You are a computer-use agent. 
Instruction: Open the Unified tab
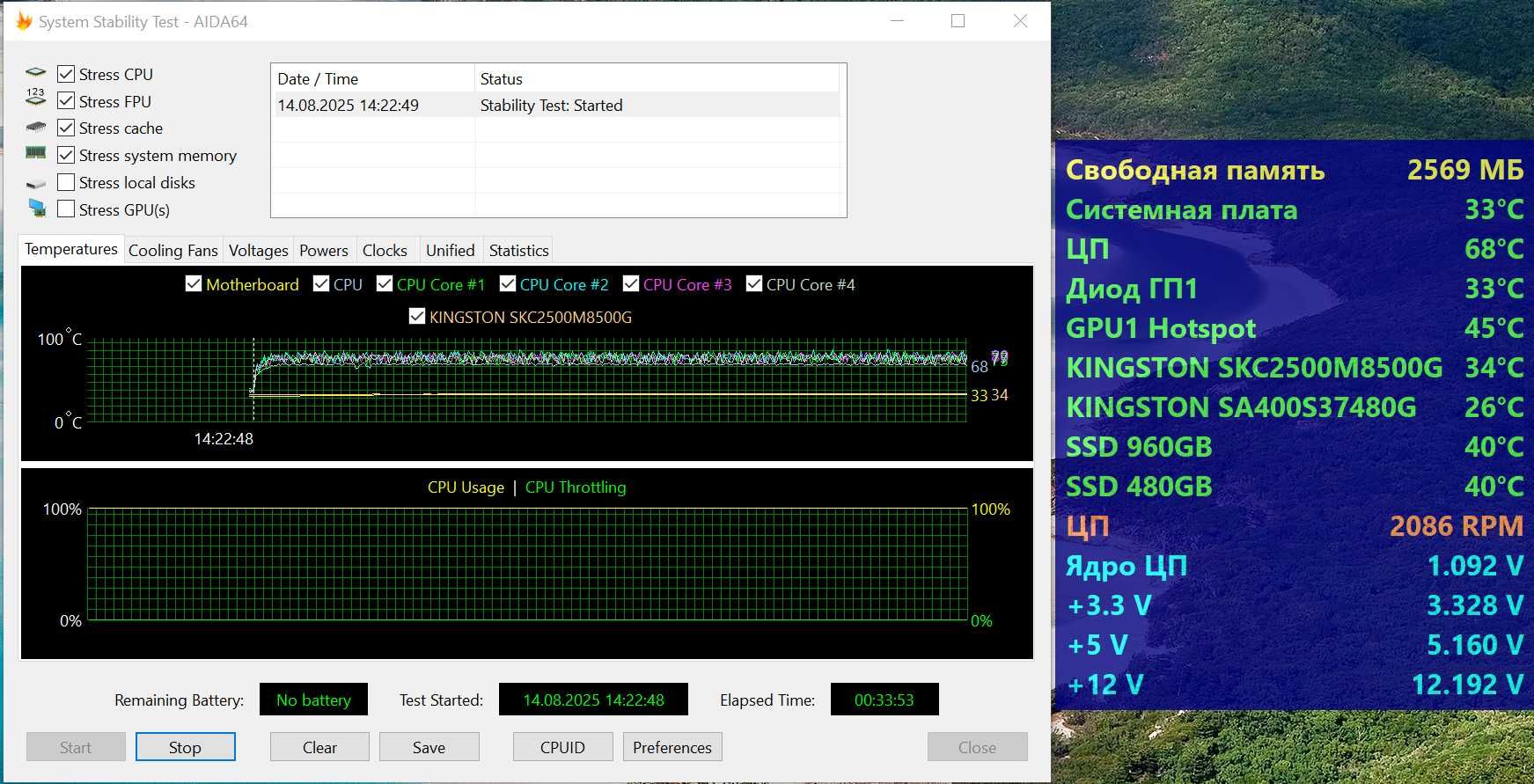[x=451, y=251]
